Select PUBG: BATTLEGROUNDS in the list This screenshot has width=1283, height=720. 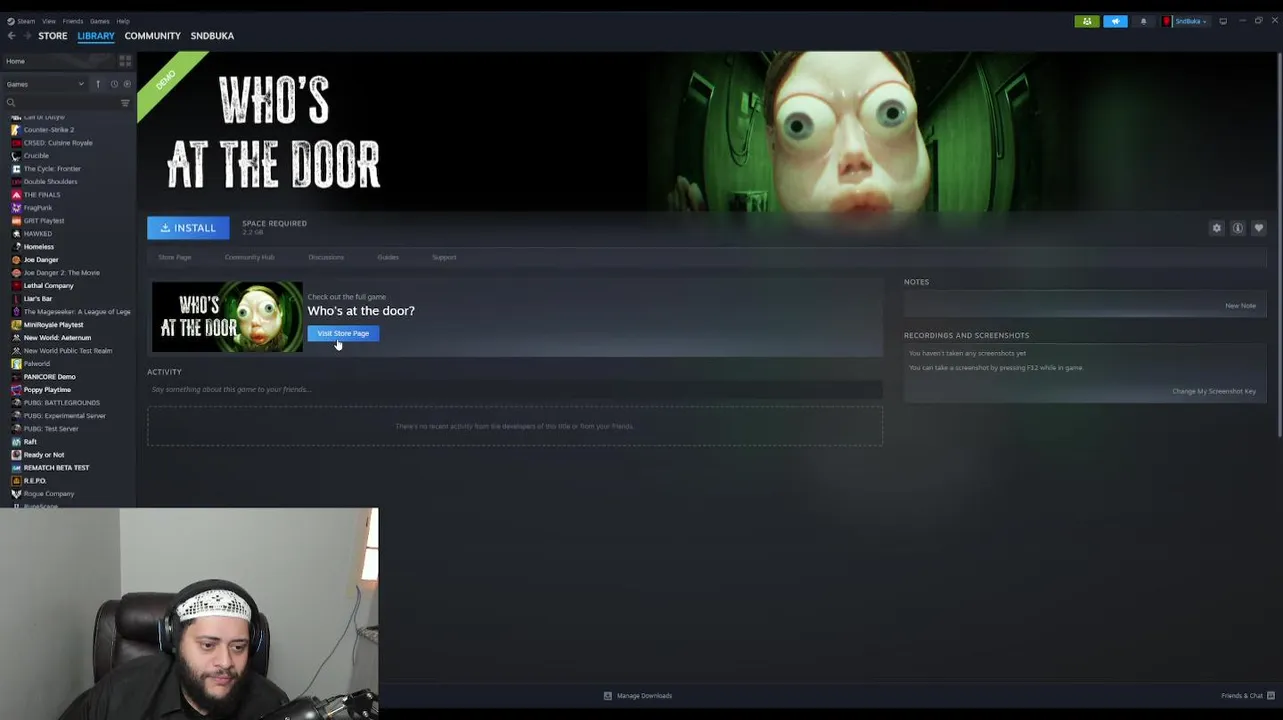62,403
